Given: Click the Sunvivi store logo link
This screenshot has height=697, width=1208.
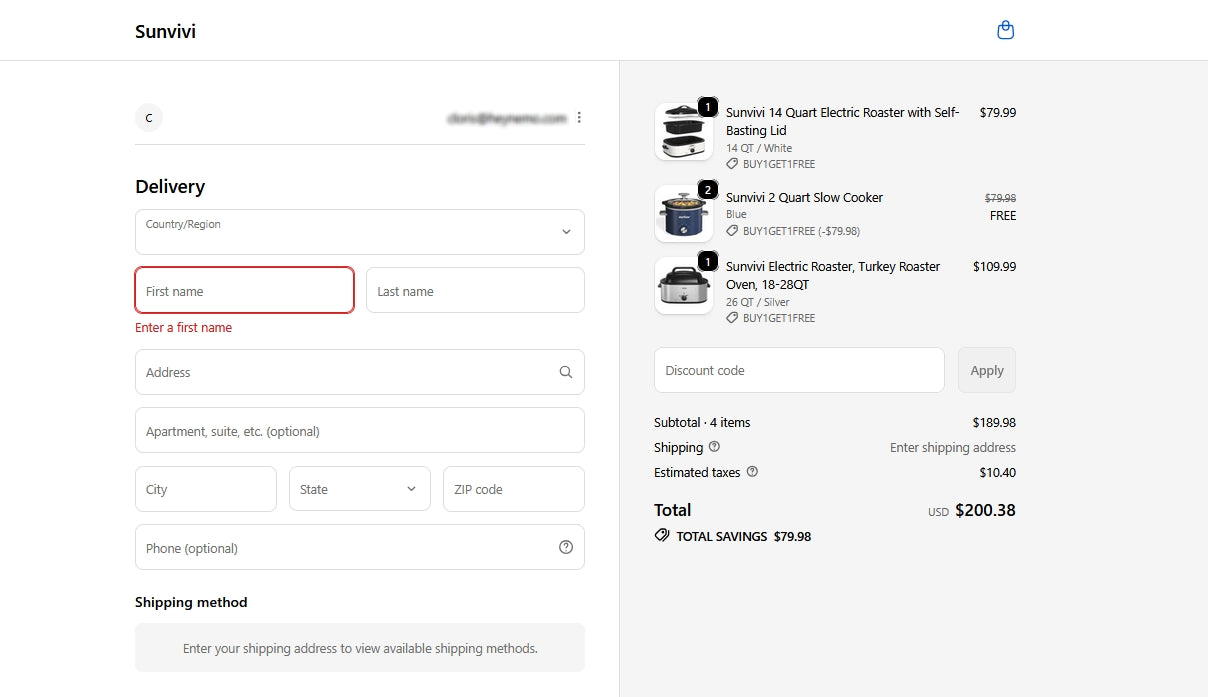Looking at the screenshot, I should coord(166,32).
